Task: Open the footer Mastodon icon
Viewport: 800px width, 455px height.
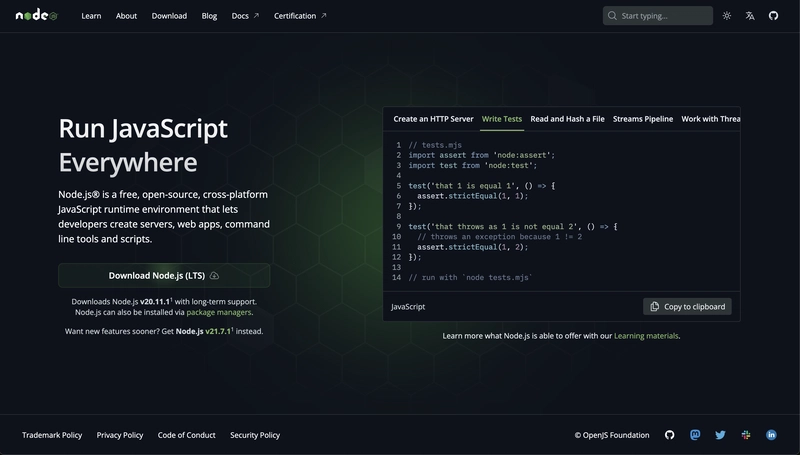Action: [695, 435]
